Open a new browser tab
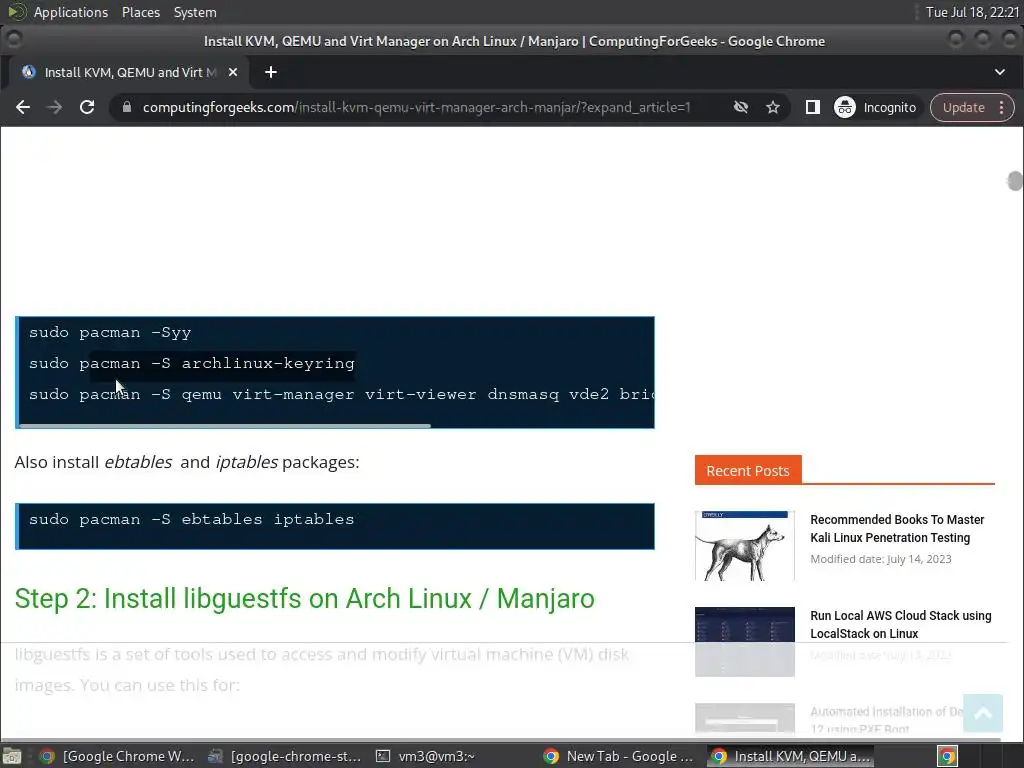1024x768 pixels. pyautogui.click(x=271, y=72)
